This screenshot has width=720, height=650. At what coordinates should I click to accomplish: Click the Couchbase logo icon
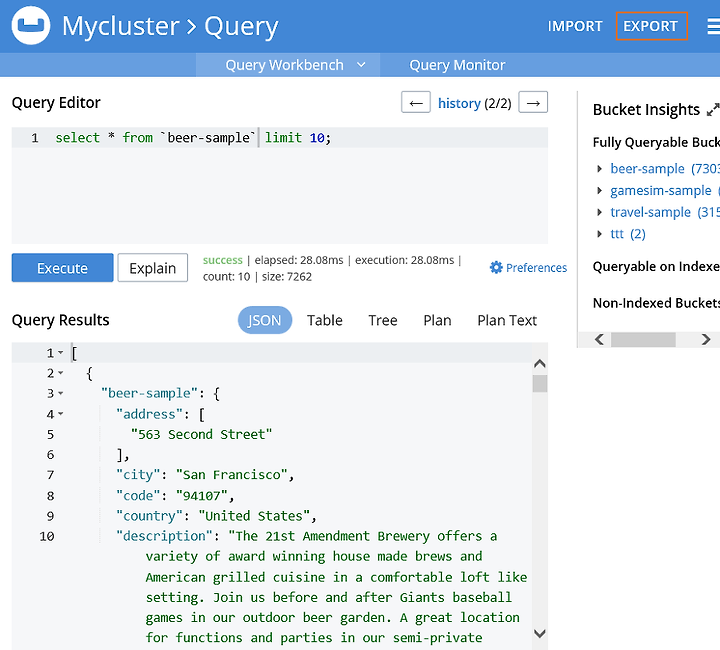click(31, 25)
